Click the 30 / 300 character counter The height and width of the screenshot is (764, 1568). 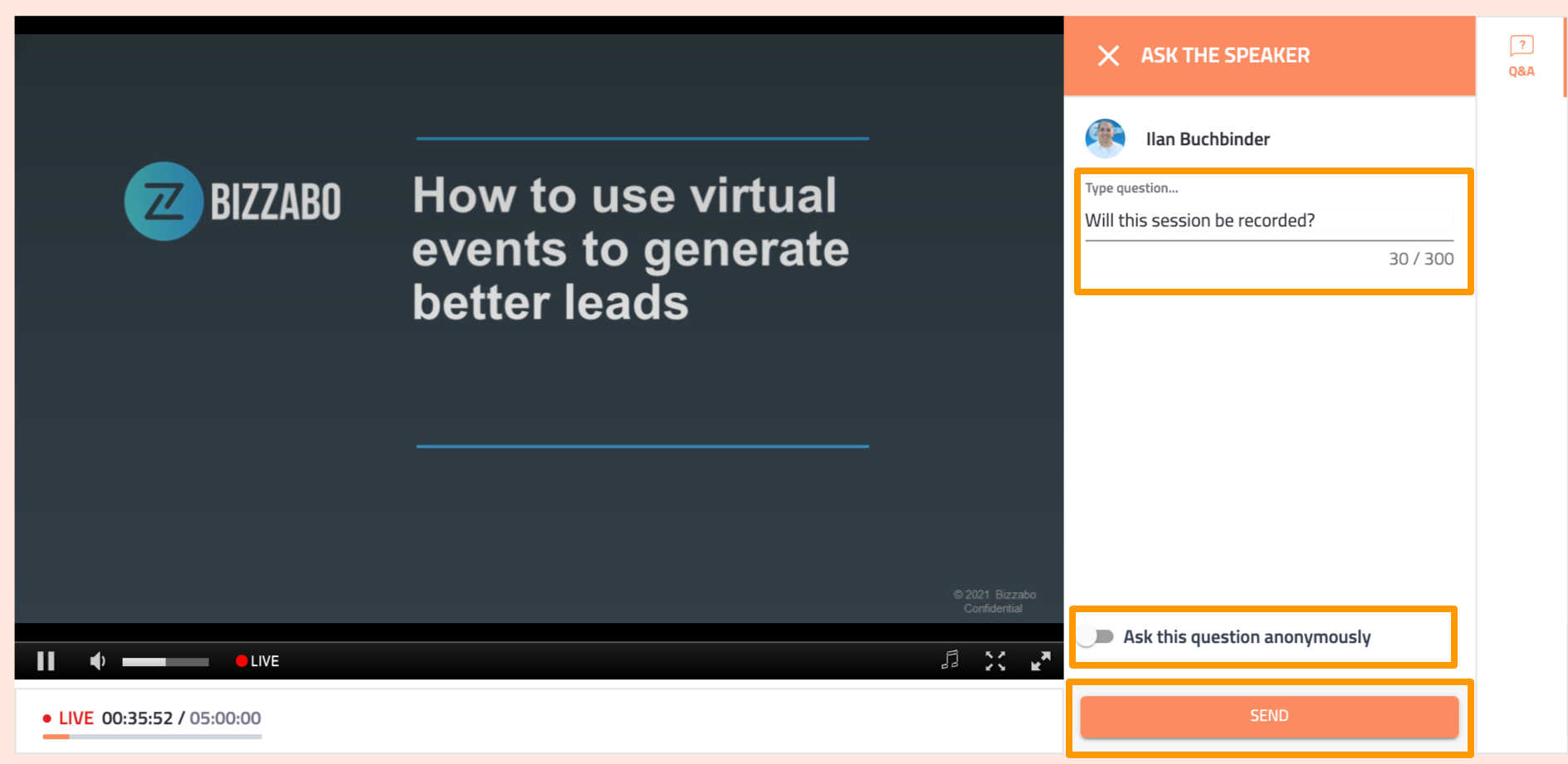(x=1421, y=259)
